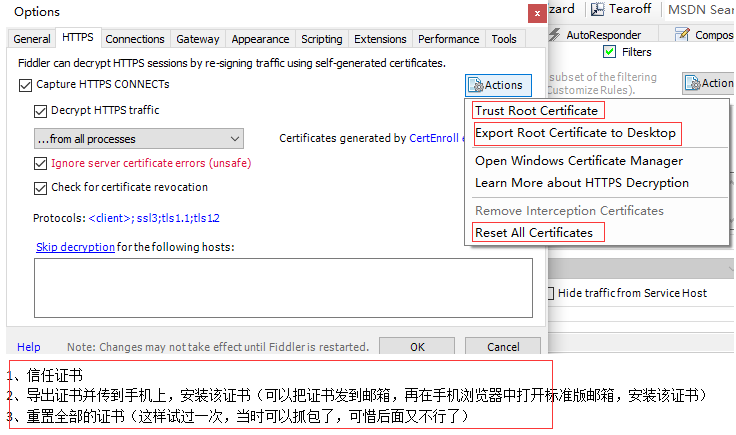Open the Performance tab
Screen dimensions: 736x435
coord(449,39)
